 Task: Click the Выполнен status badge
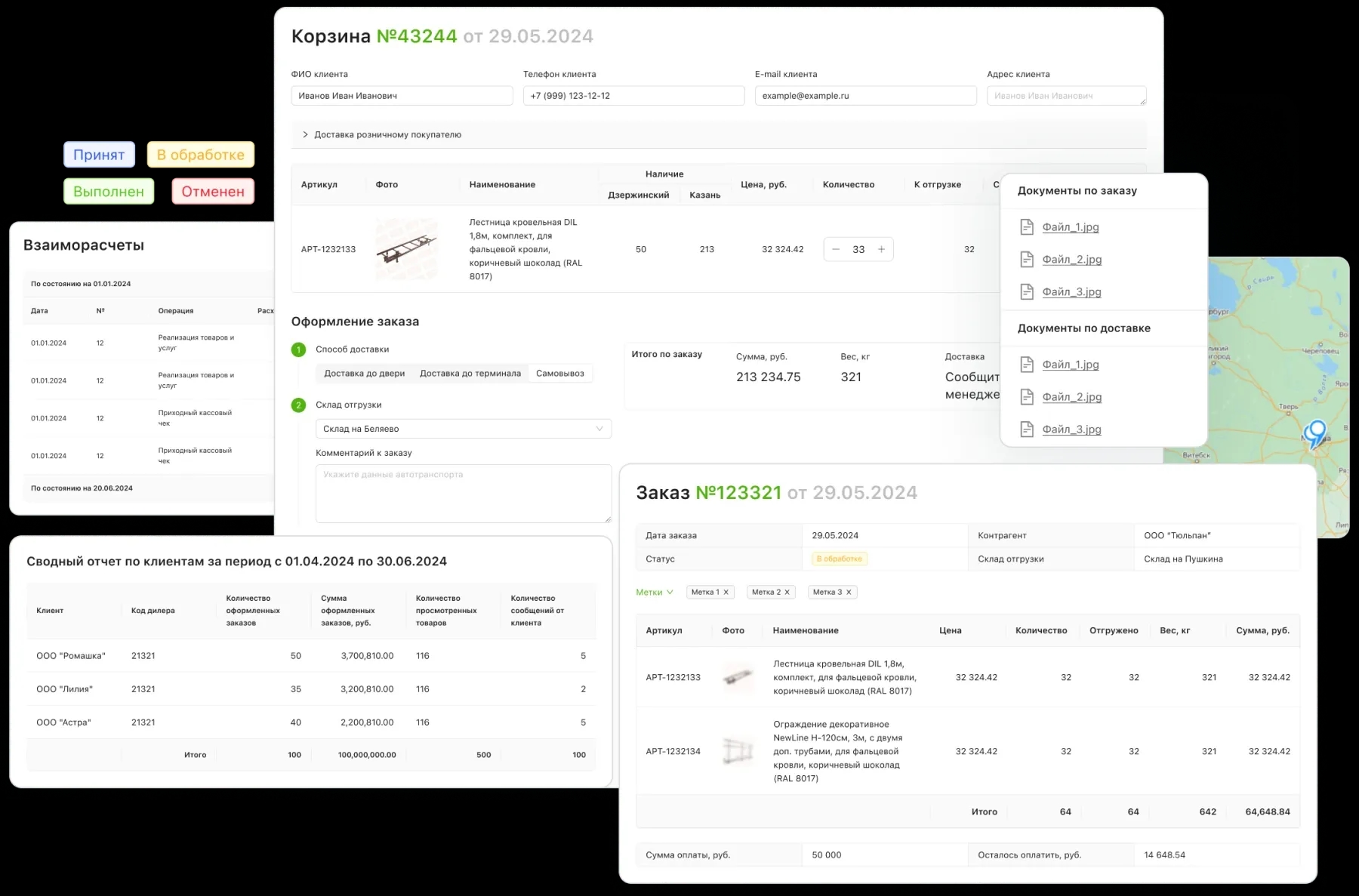tap(109, 192)
